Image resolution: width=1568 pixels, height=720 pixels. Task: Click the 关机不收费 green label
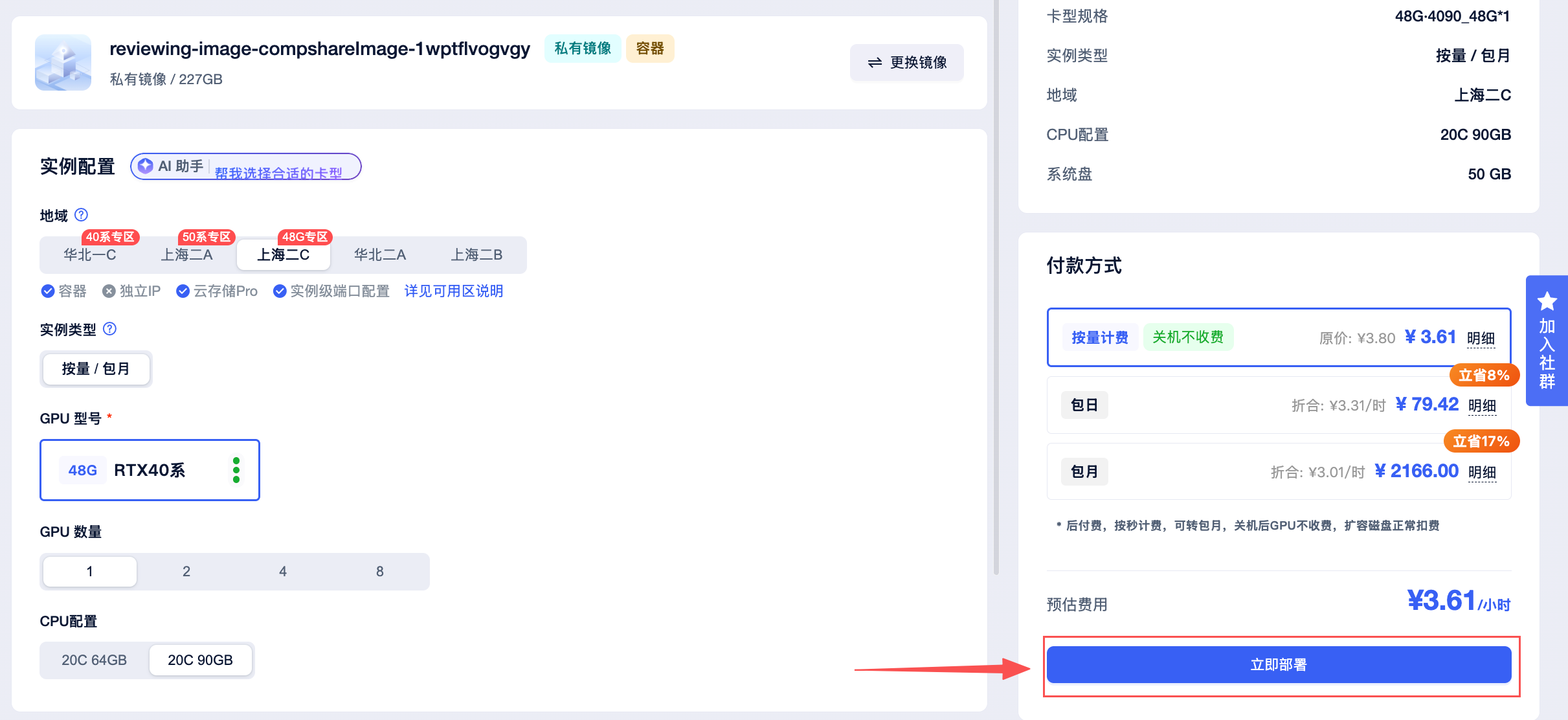click(1188, 337)
